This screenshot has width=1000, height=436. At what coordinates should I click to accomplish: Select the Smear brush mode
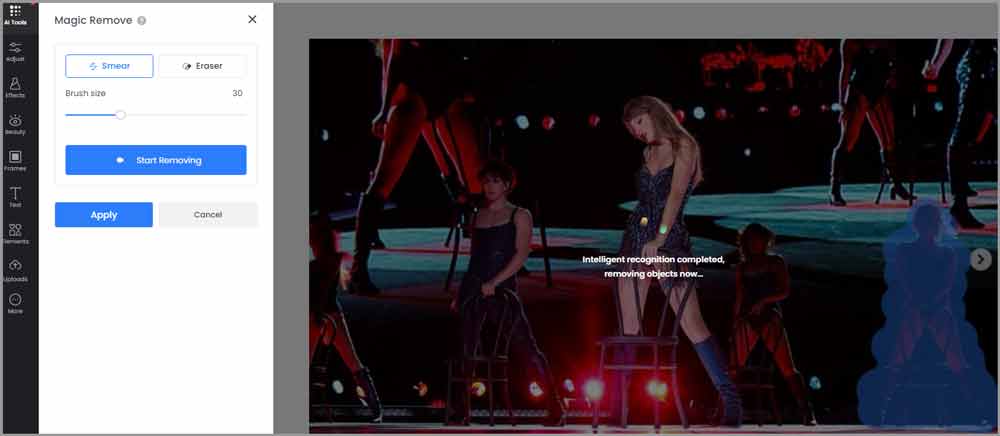tap(109, 66)
